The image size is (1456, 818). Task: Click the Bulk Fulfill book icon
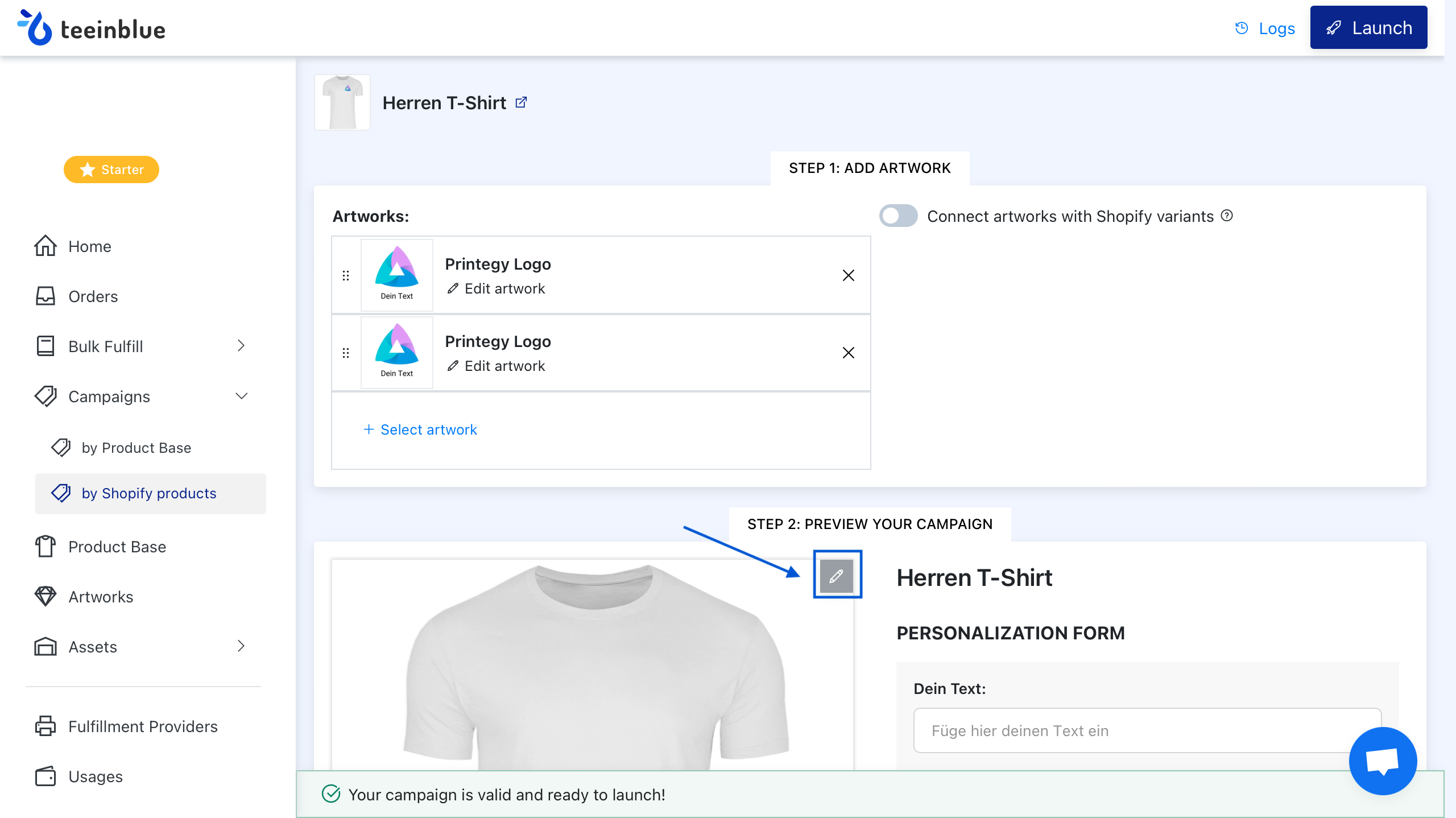point(45,346)
